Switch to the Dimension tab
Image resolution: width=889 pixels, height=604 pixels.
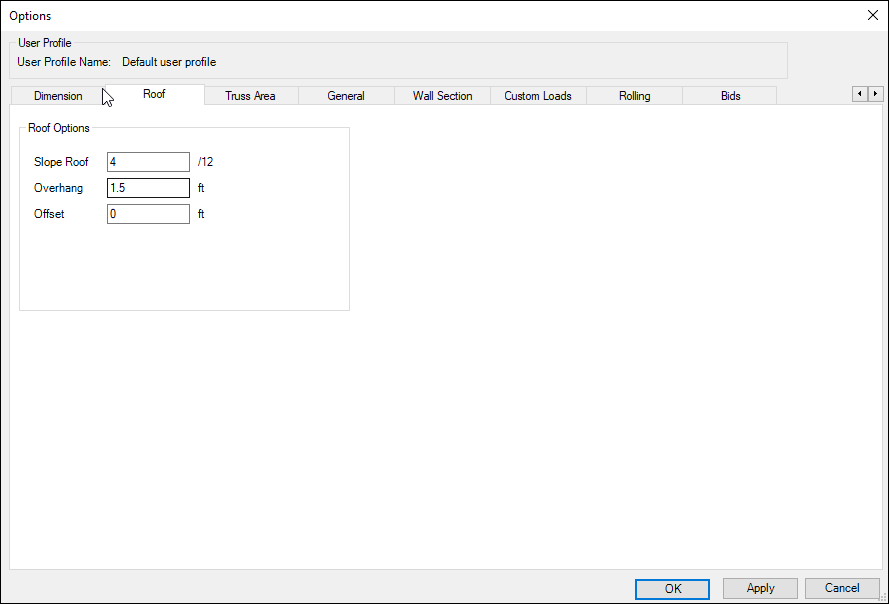coord(58,96)
